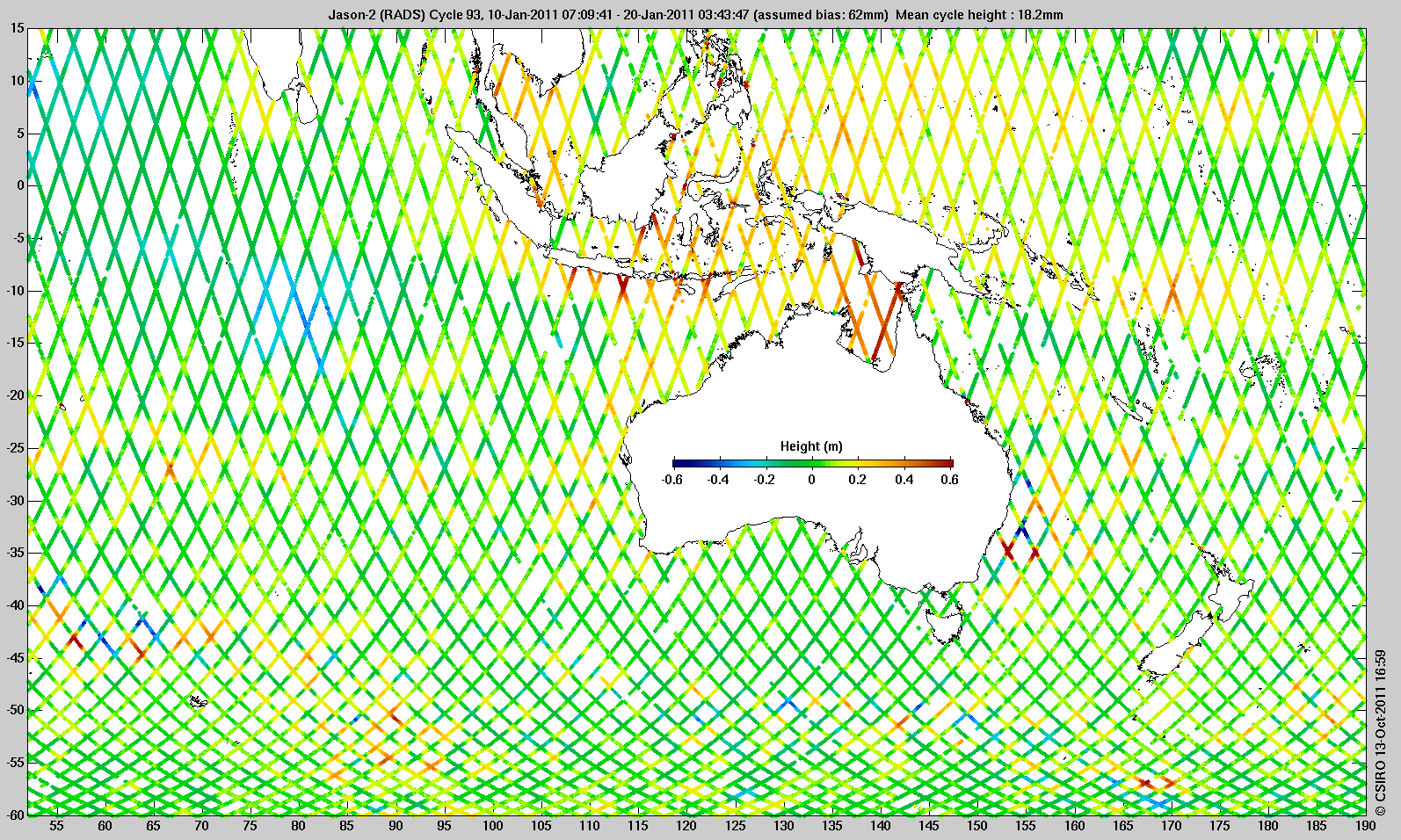Click longitude axis label 160

click(1074, 826)
